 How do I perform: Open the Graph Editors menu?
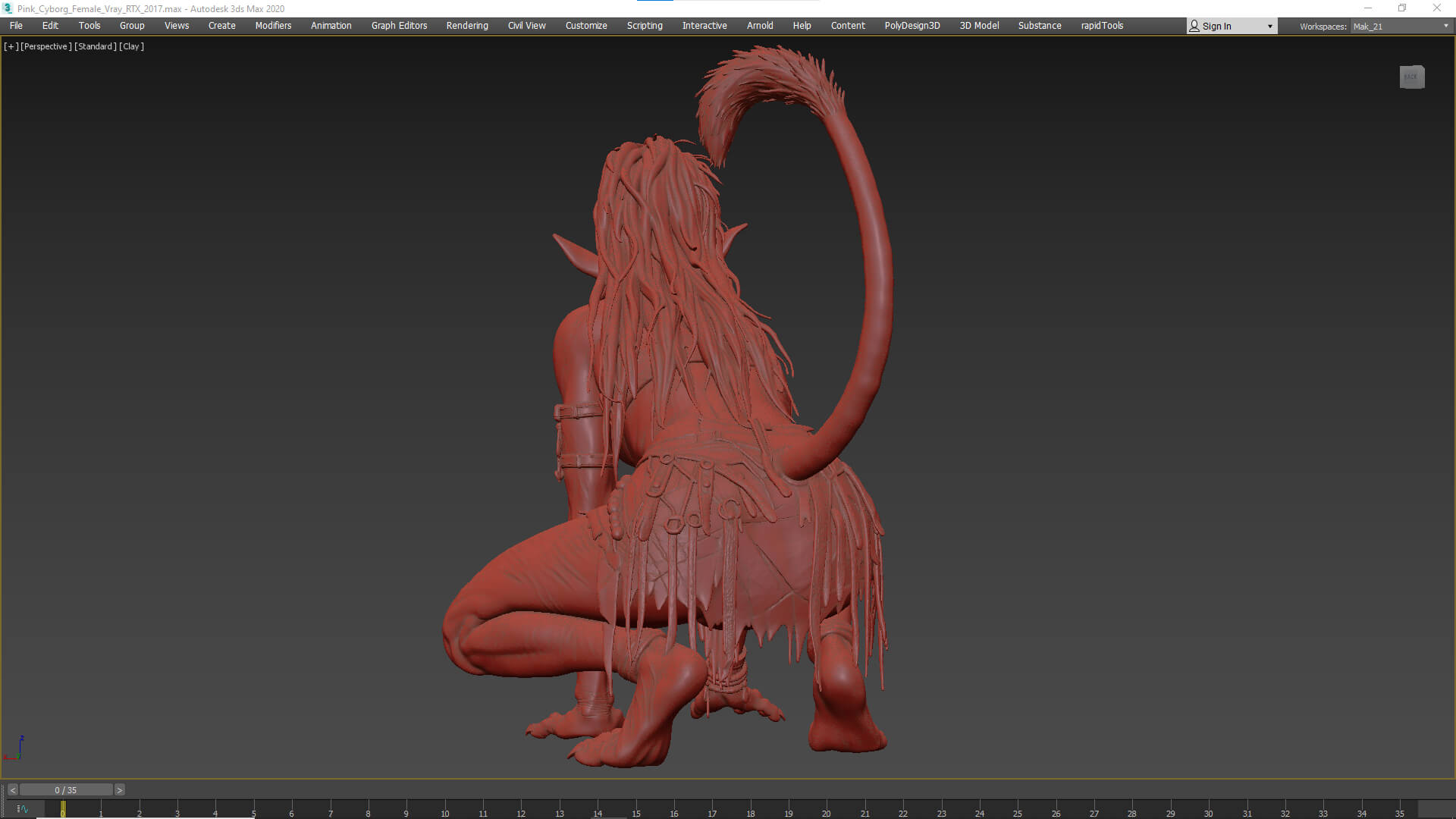coord(399,26)
